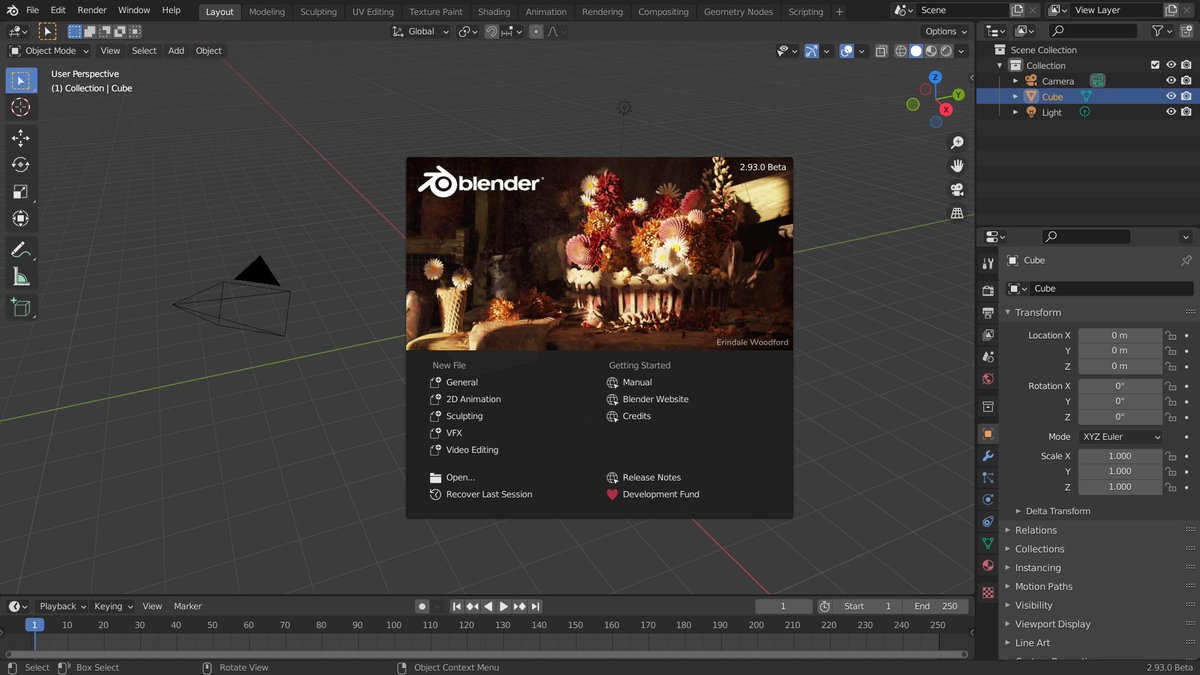Open the Playback dropdown in timeline
Viewport: 1200px width, 675px height.
[x=62, y=606]
